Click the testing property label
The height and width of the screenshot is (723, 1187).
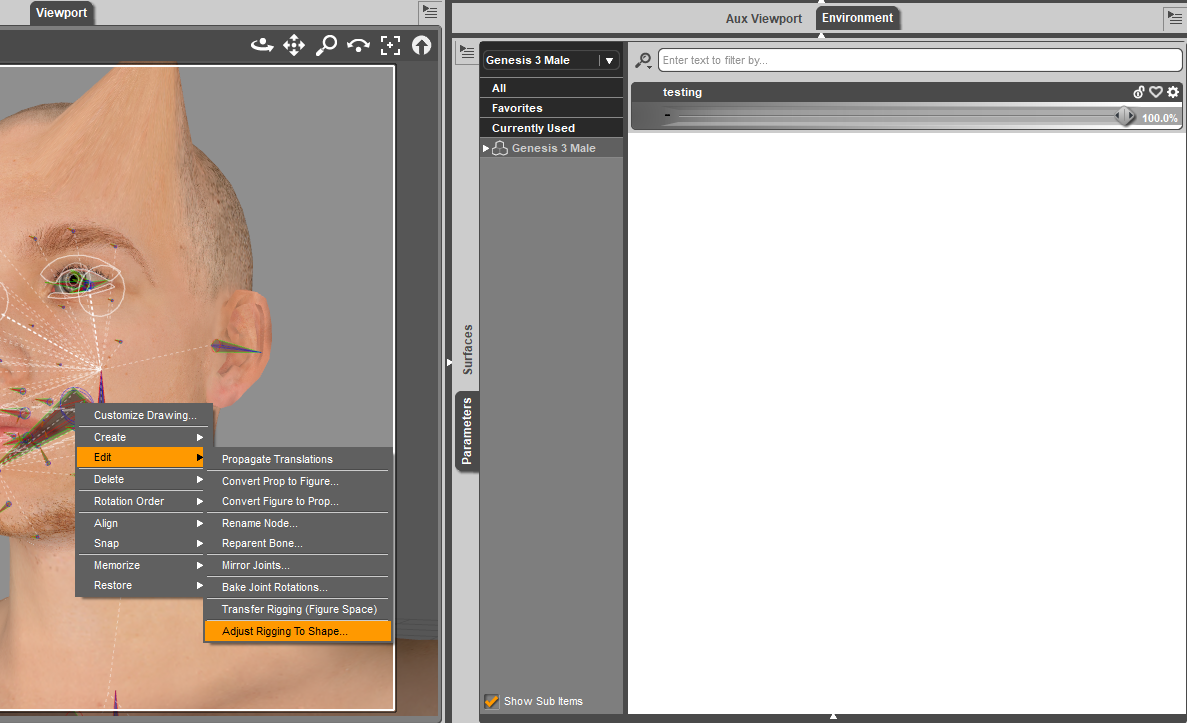coord(682,92)
